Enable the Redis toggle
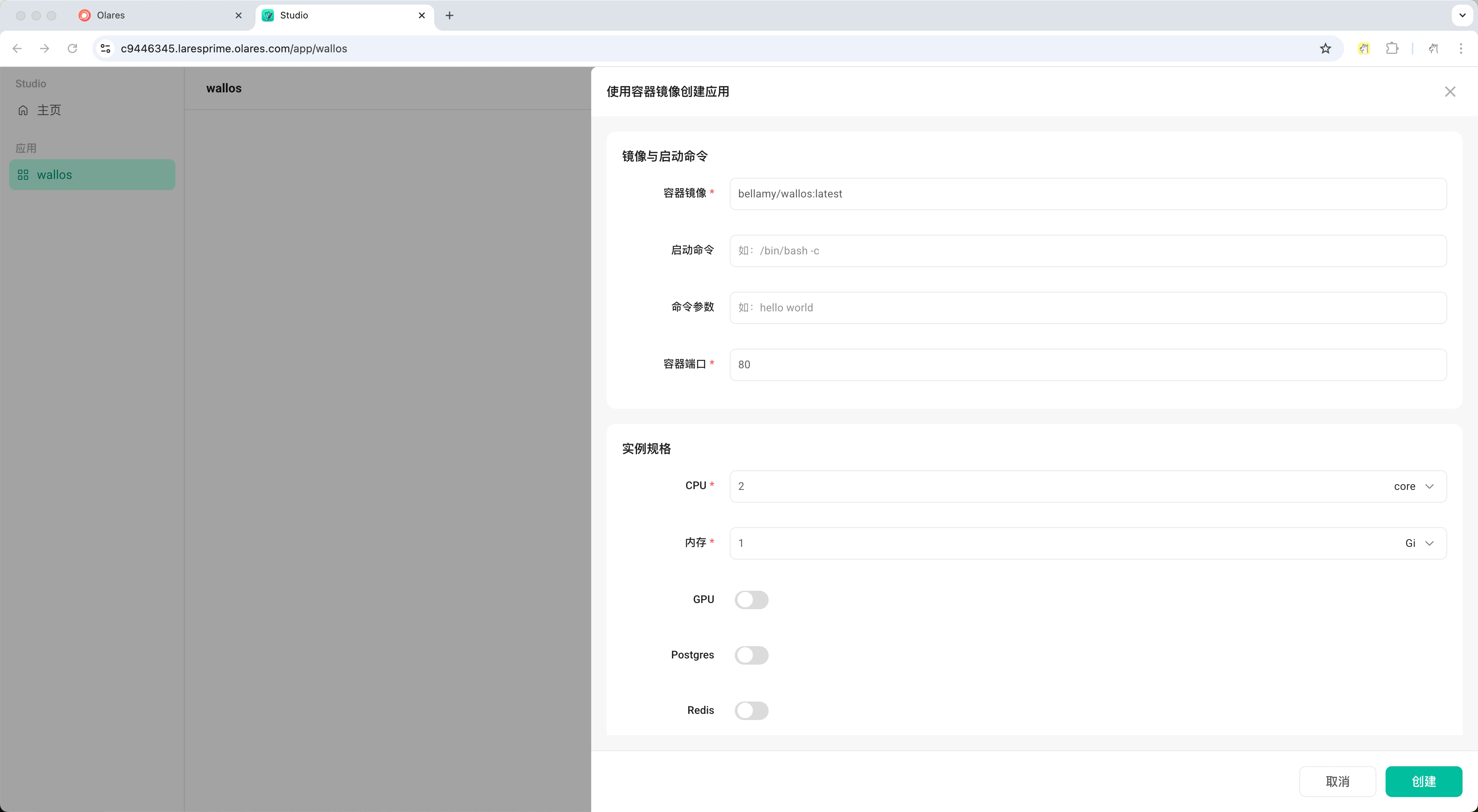 [x=752, y=710]
